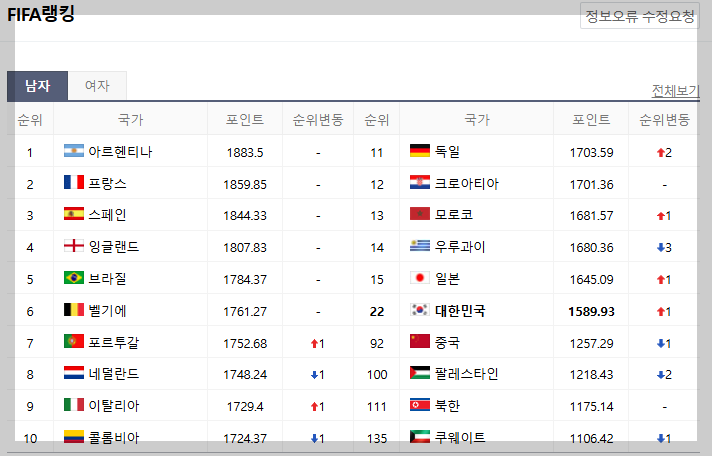
Task: Click country name 이탈리아
Action: point(114,406)
